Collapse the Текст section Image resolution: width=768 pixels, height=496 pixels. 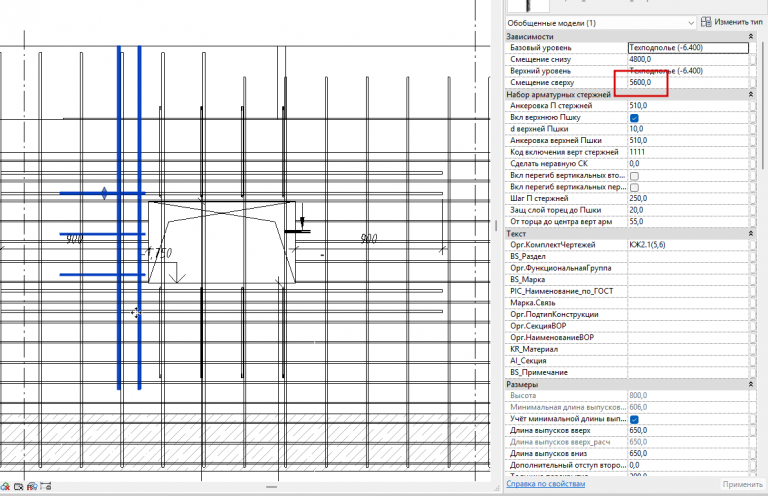[x=750, y=234]
